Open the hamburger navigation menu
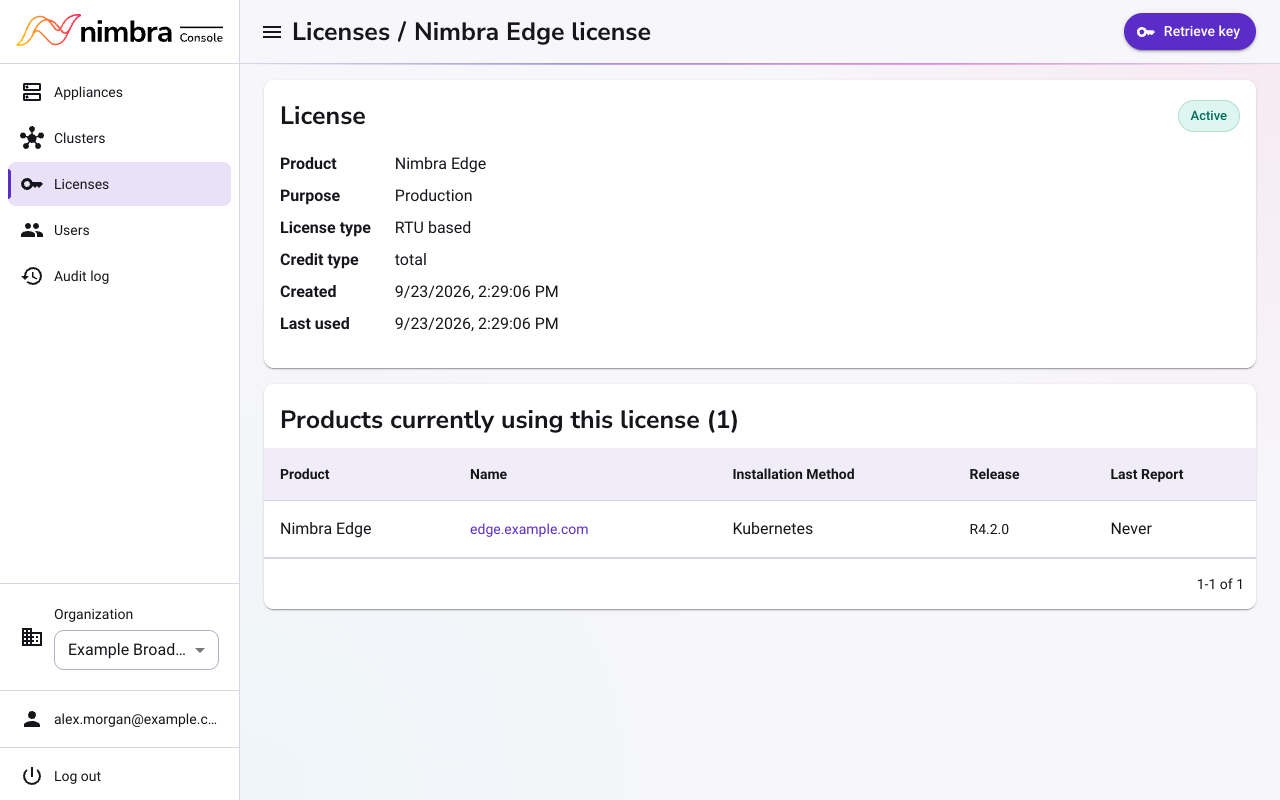The height and width of the screenshot is (800, 1280). pos(271,32)
